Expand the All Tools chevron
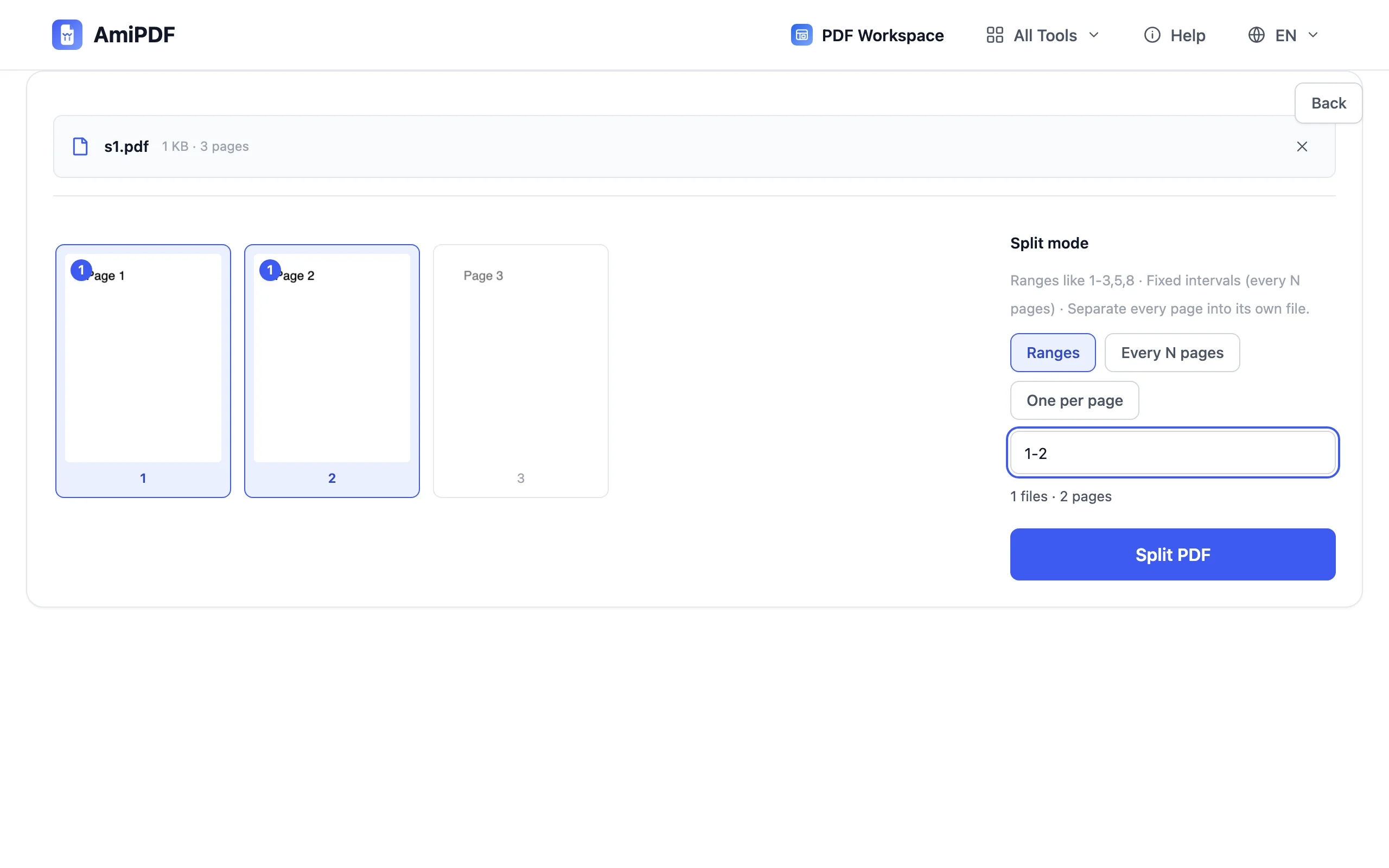This screenshot has width=1389, height=868. coord(1093,35)
